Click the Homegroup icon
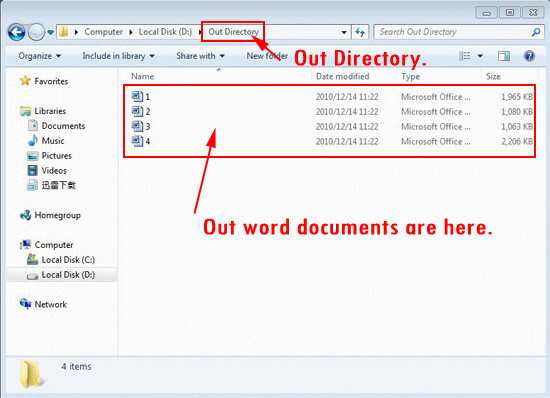 pos(25,215)
